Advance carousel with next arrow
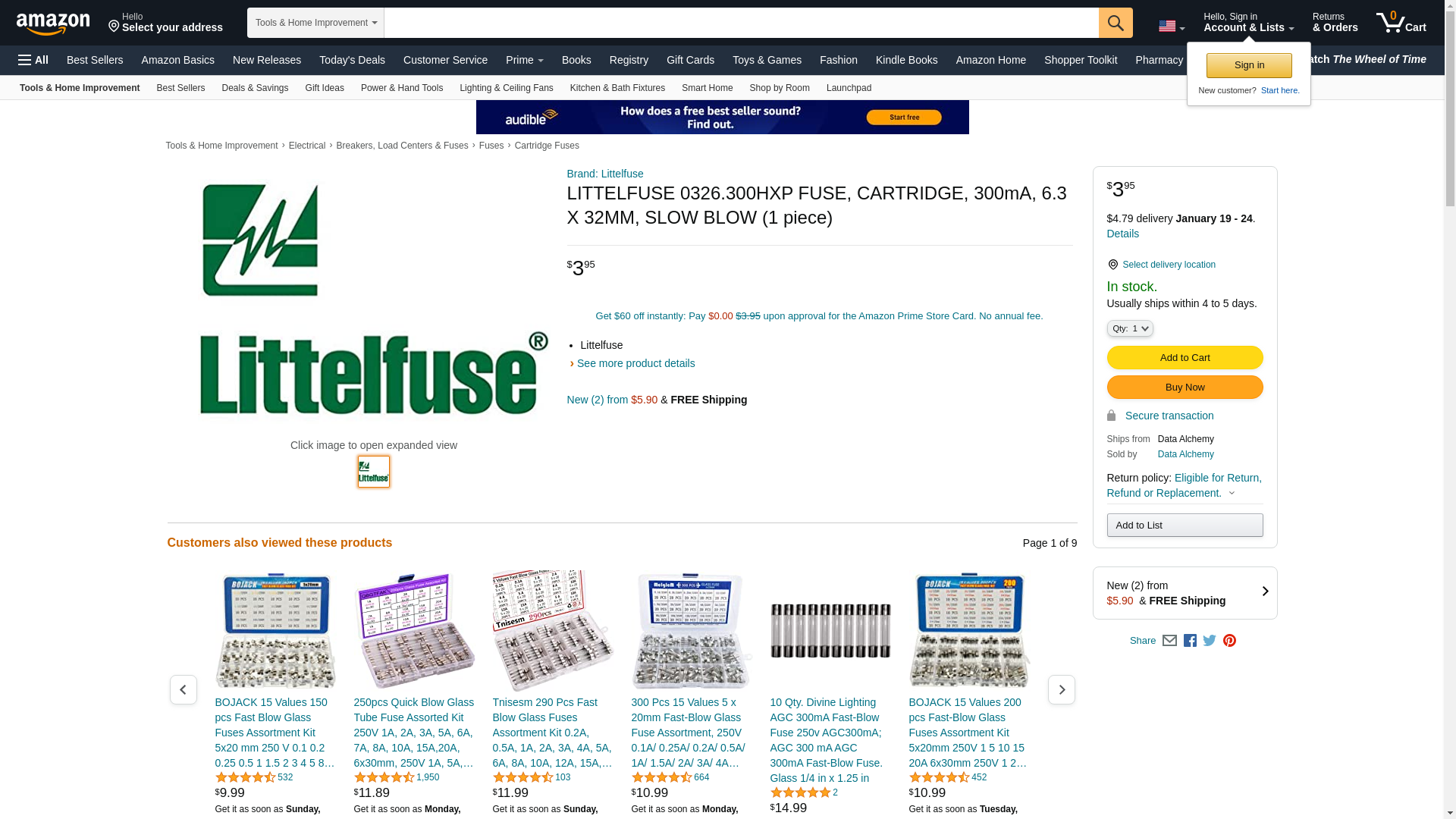 pyautogui.click(x=1061, y=689)
